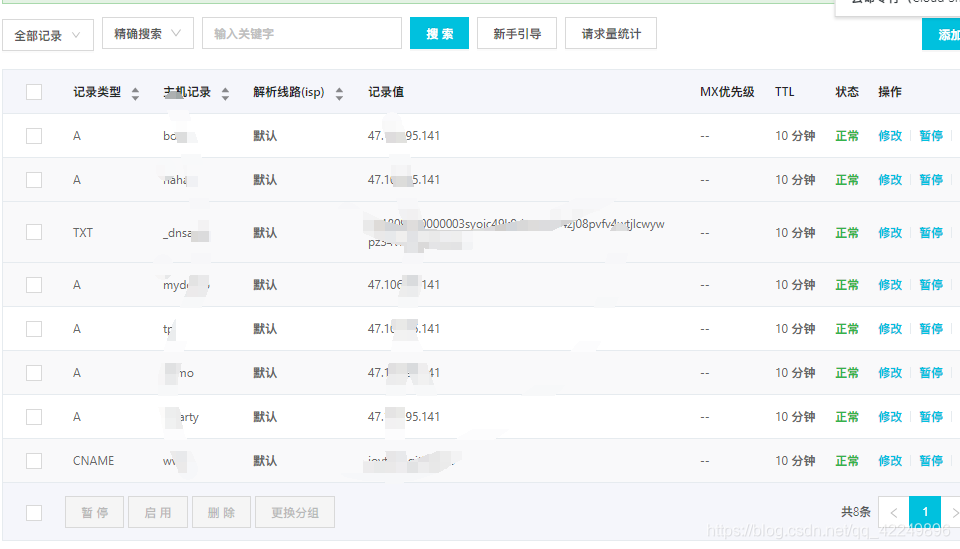Check the checkbox of the row ending in 'mo'
The width and height of the screenshot is (960, 549).
pos(34,373)
